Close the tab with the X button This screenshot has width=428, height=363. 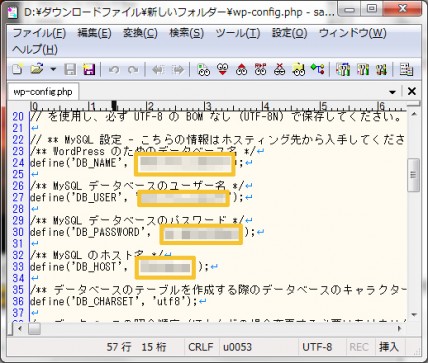(412, 91)
